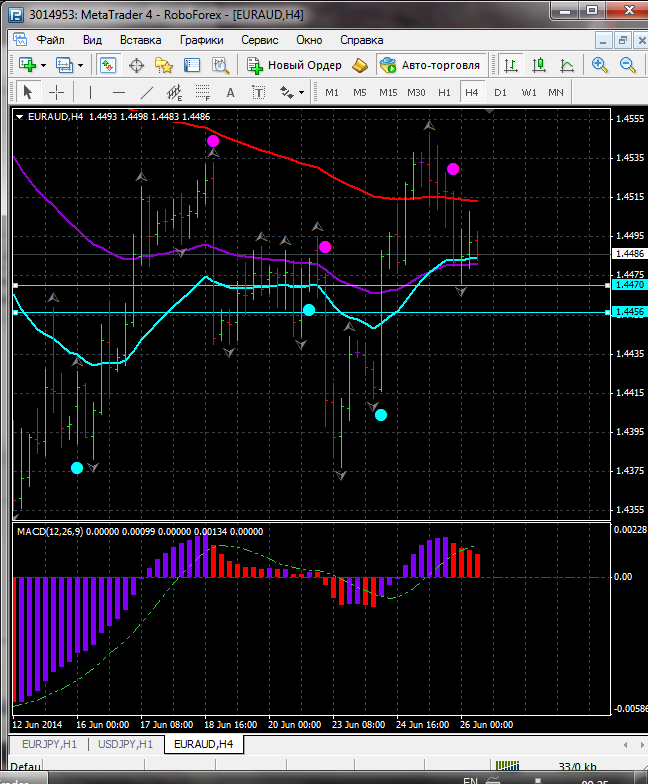Image resolution: width=660 pixels, height=784 pixels.
Task: Open the Графики menu
Action: coord(201,40)
